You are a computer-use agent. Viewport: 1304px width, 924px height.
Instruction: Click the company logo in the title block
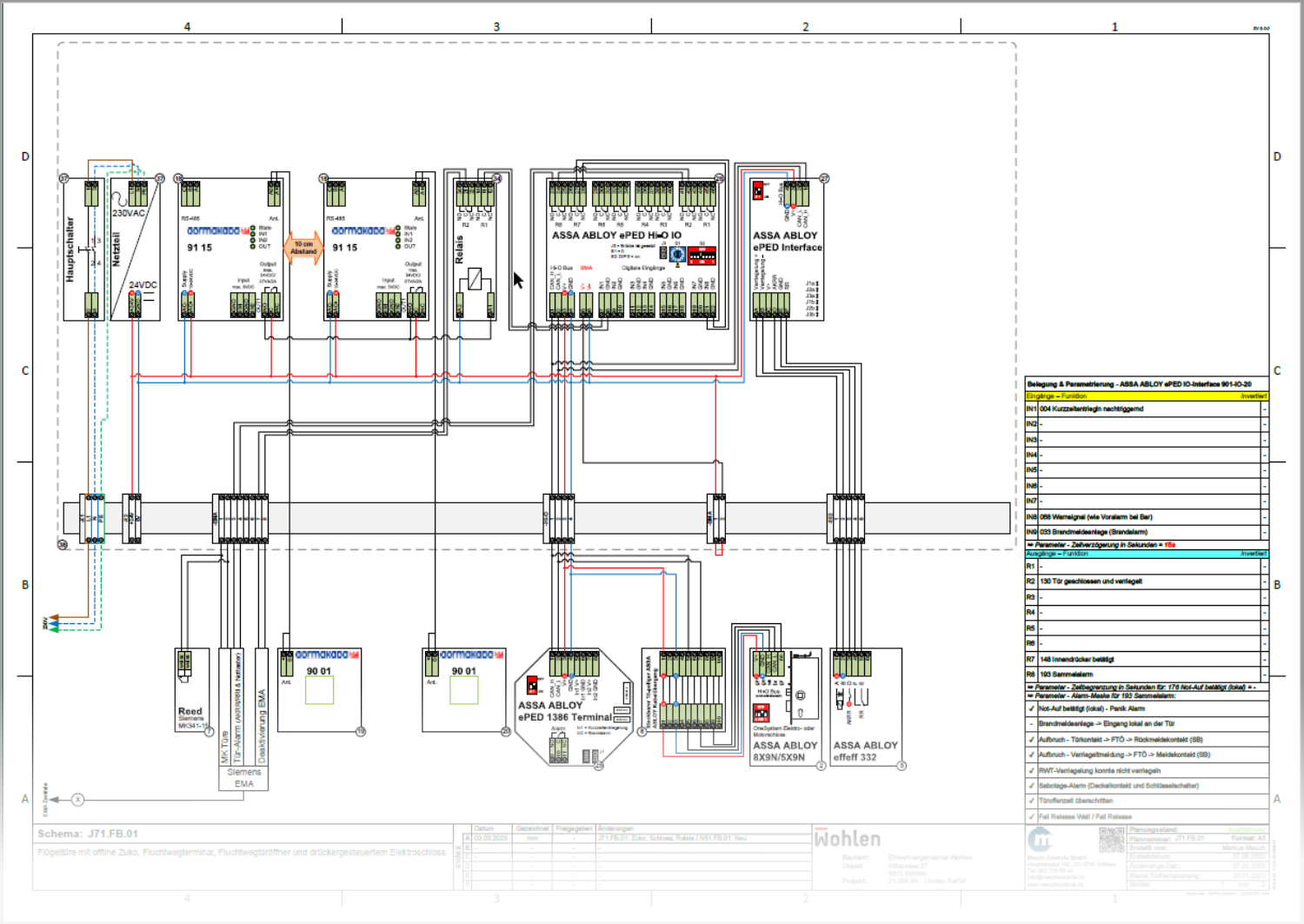1041,840
